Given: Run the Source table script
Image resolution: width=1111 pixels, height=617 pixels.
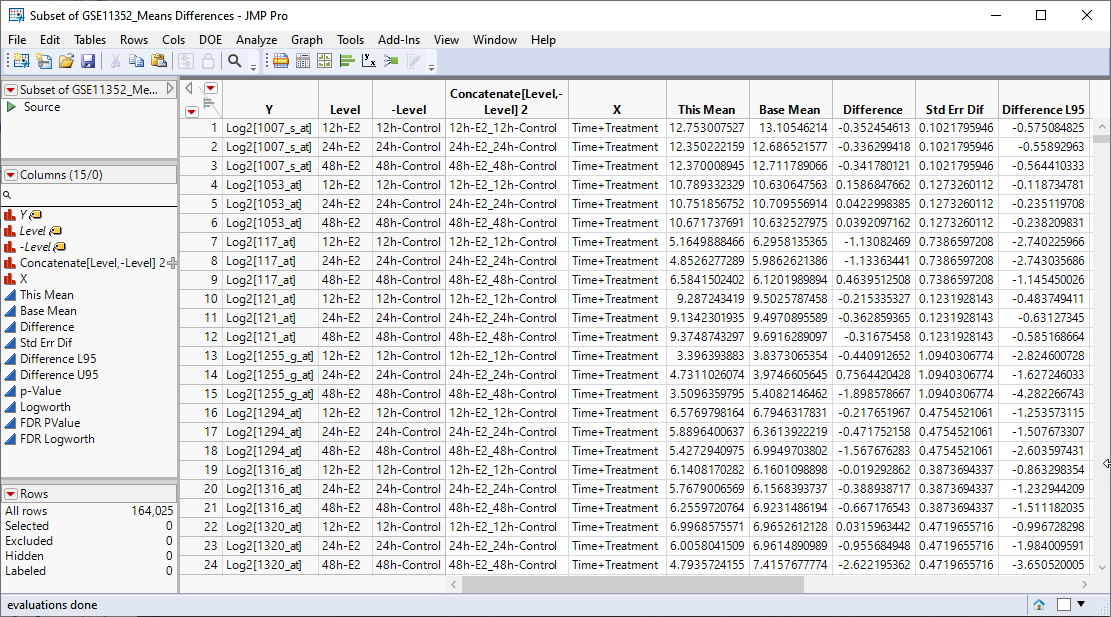Looking at the screenshot, I should point(12,107).
